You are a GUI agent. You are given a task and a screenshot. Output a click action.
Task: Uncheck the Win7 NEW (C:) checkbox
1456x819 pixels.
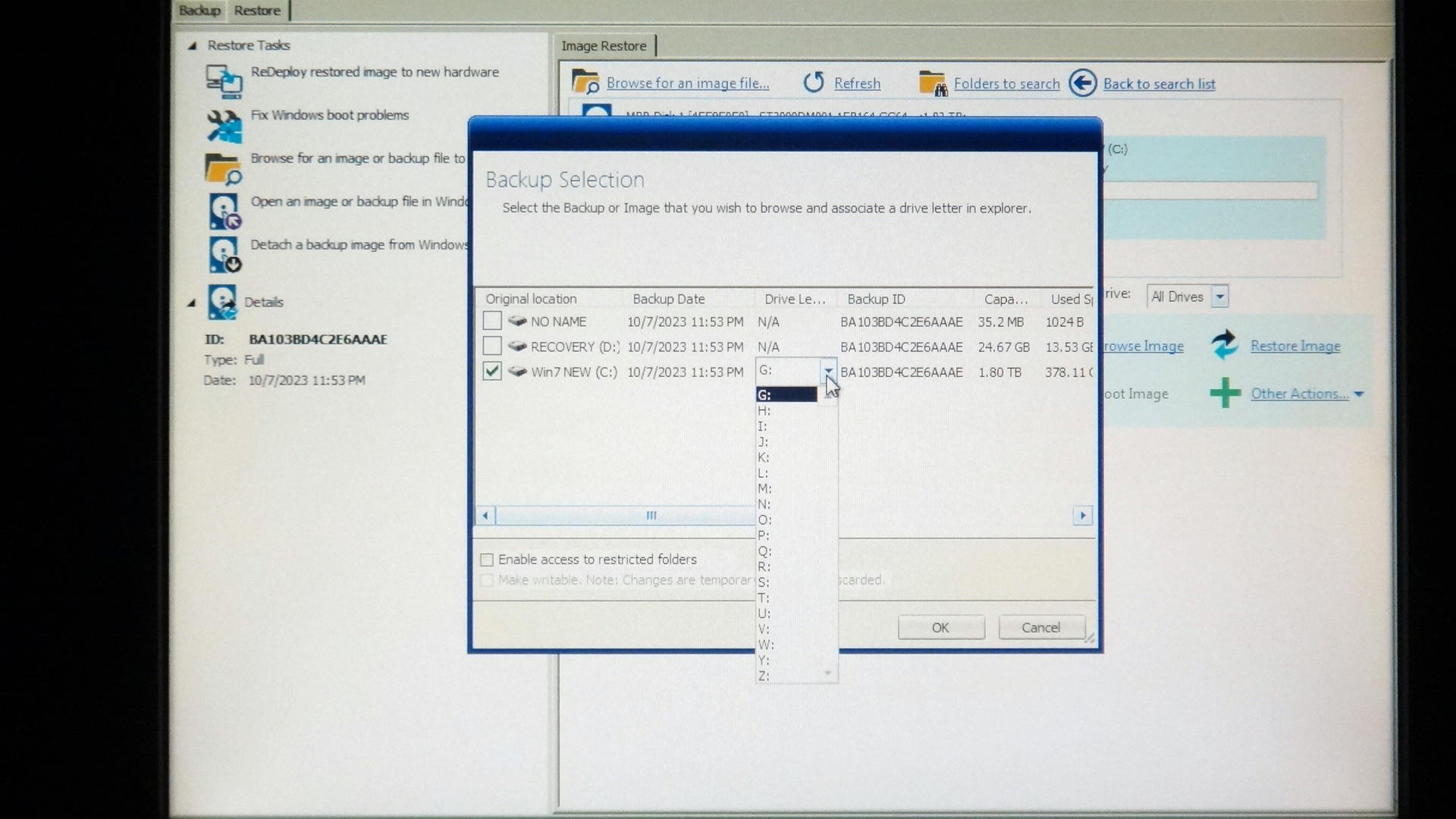point(492,371)
